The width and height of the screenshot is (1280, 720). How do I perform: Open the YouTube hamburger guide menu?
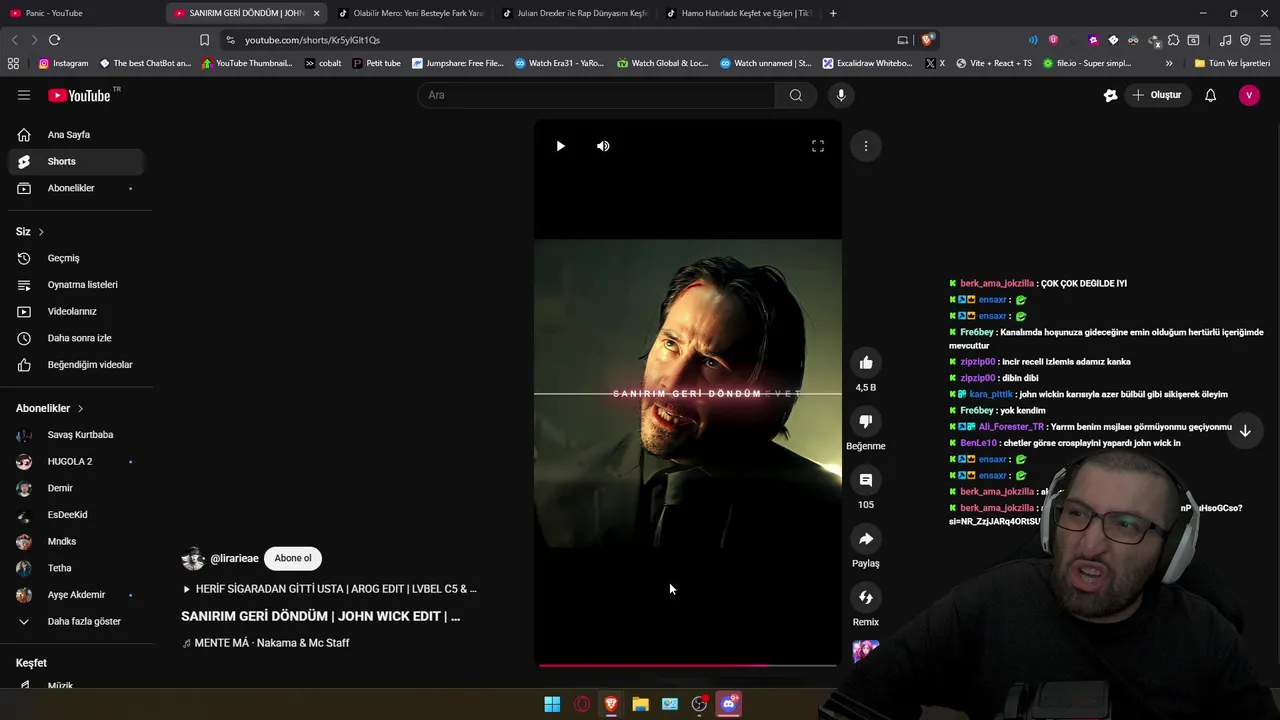(24, 95)
